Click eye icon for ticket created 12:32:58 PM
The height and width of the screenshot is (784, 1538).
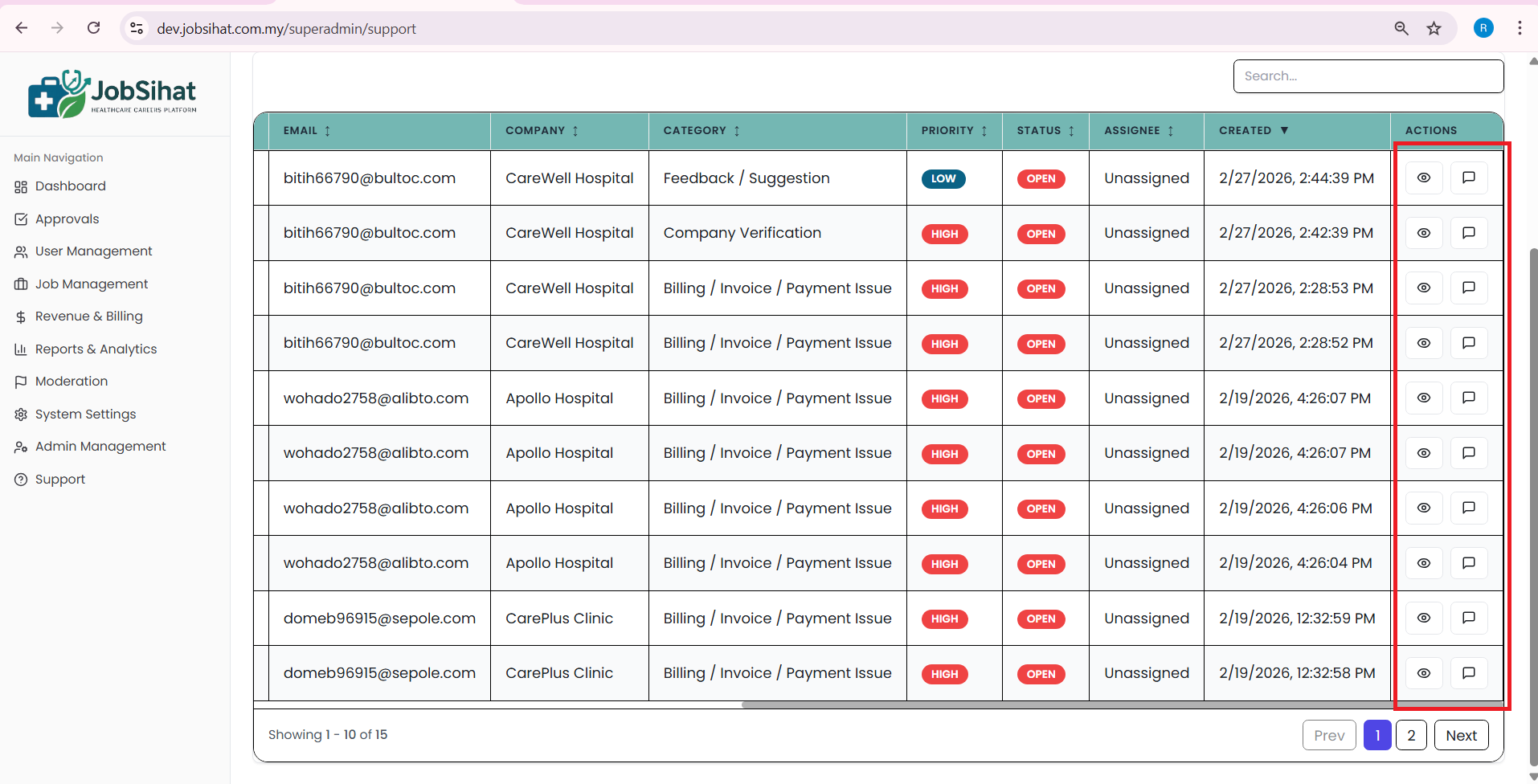pos(1423,673)
